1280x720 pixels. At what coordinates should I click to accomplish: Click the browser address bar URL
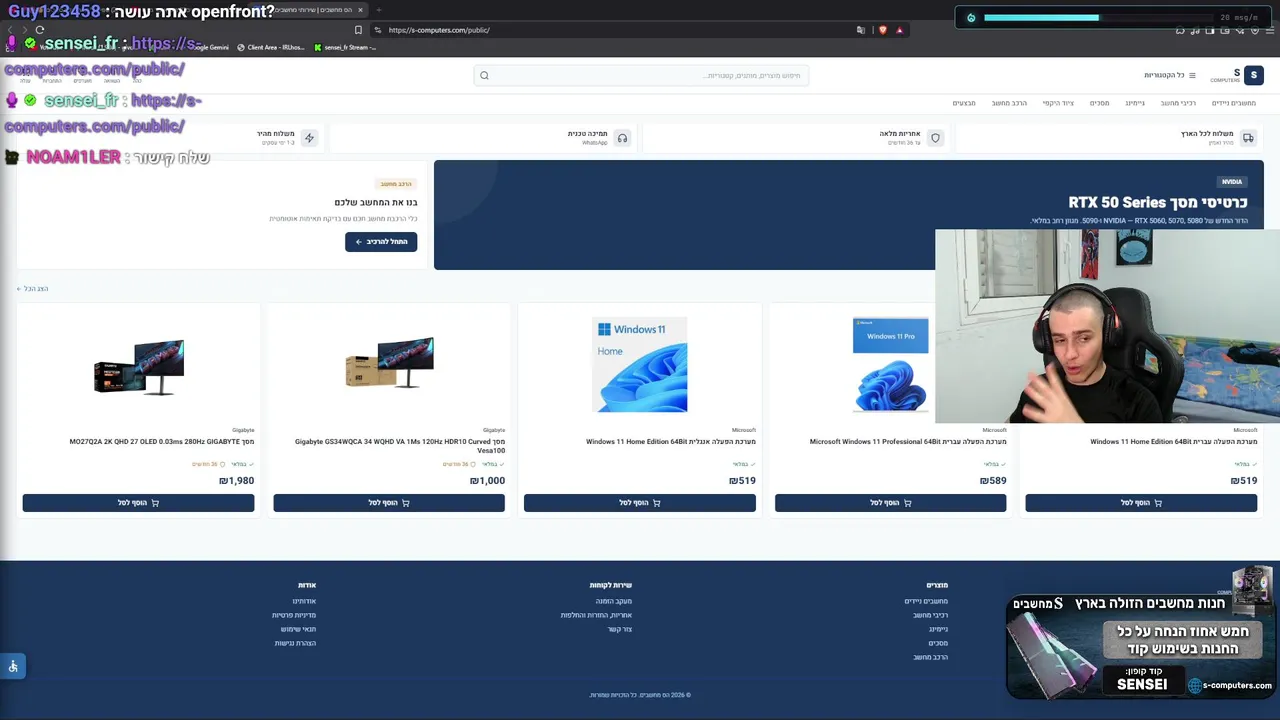point(439,30)
